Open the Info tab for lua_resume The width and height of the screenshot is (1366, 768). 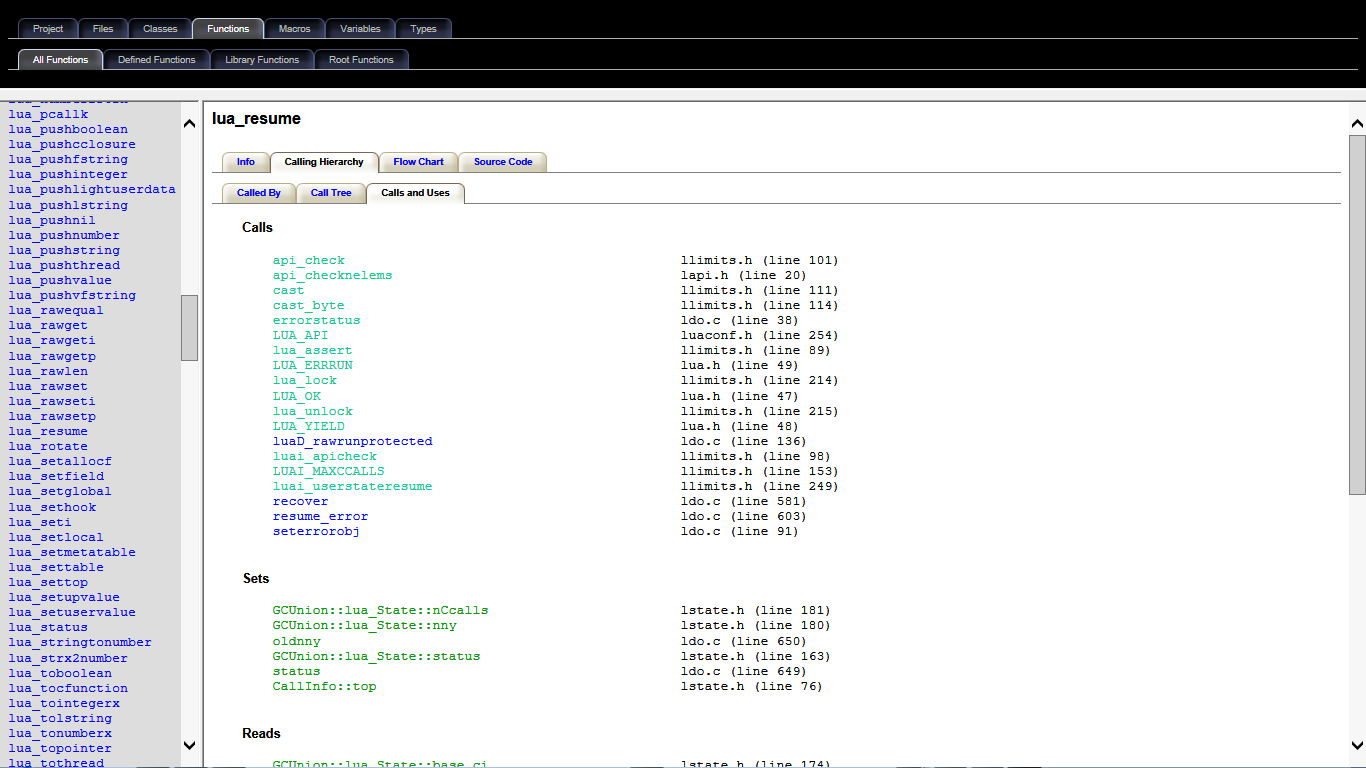click(x=246, y=162)
